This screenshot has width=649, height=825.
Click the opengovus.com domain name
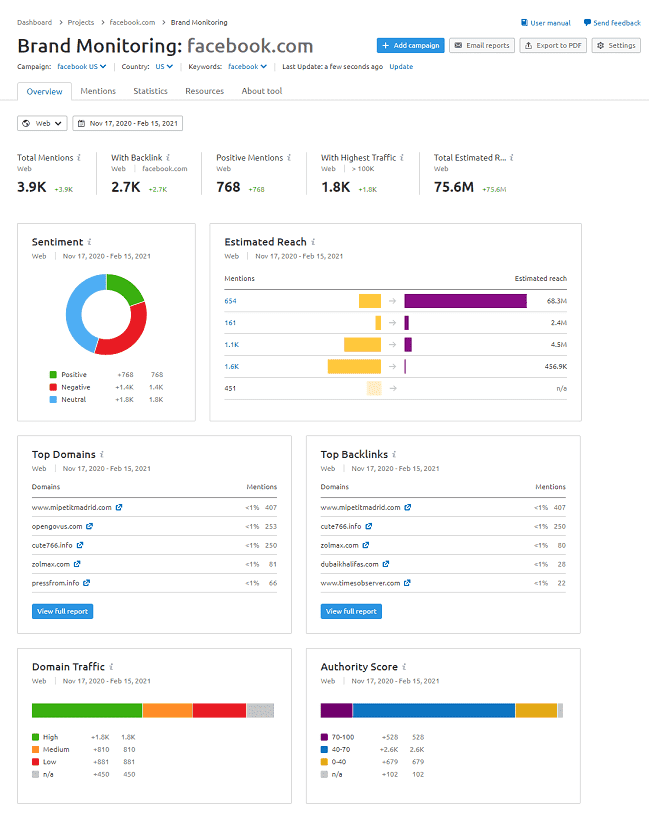57,526
